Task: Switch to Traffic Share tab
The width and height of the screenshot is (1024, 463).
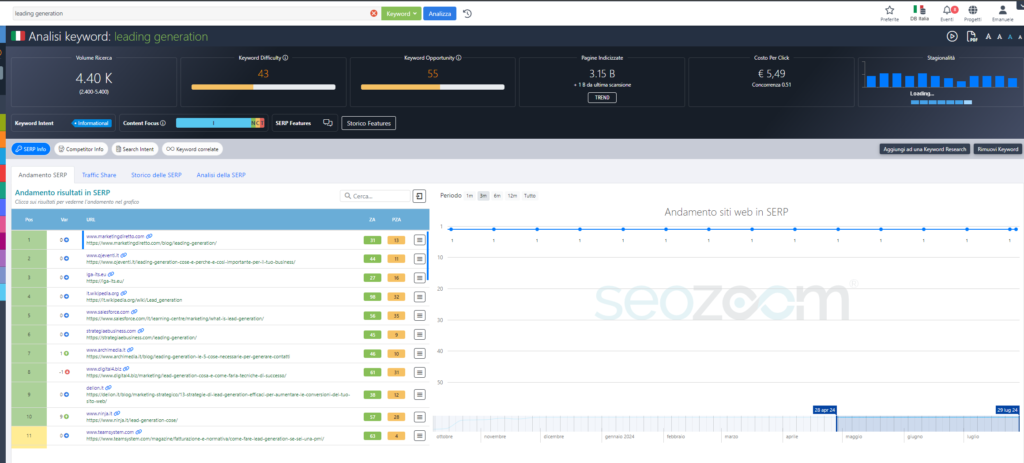Action: coord(98,175)
